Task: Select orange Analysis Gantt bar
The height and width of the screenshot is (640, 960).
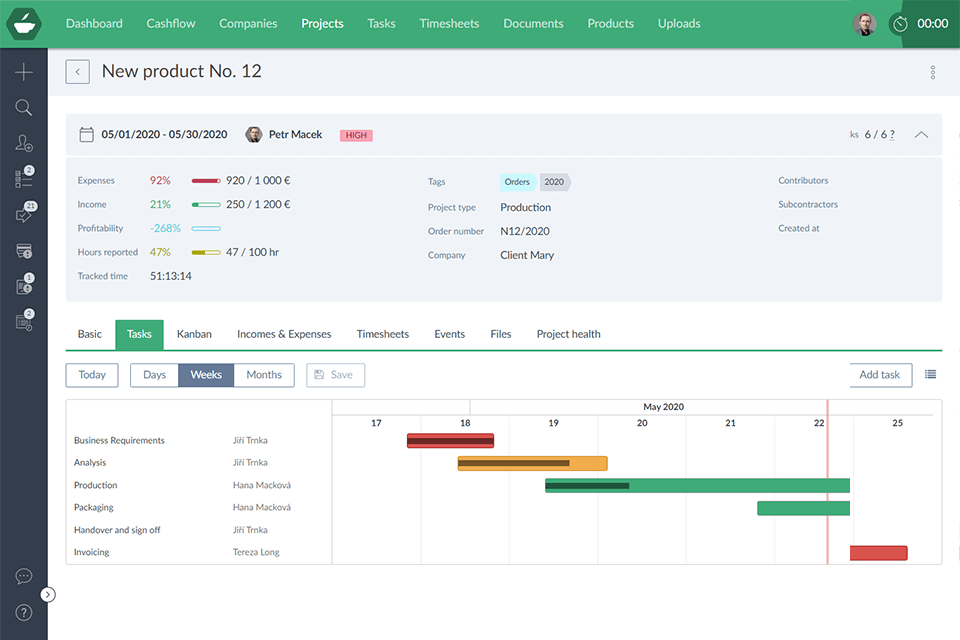Action: (533, 463)
